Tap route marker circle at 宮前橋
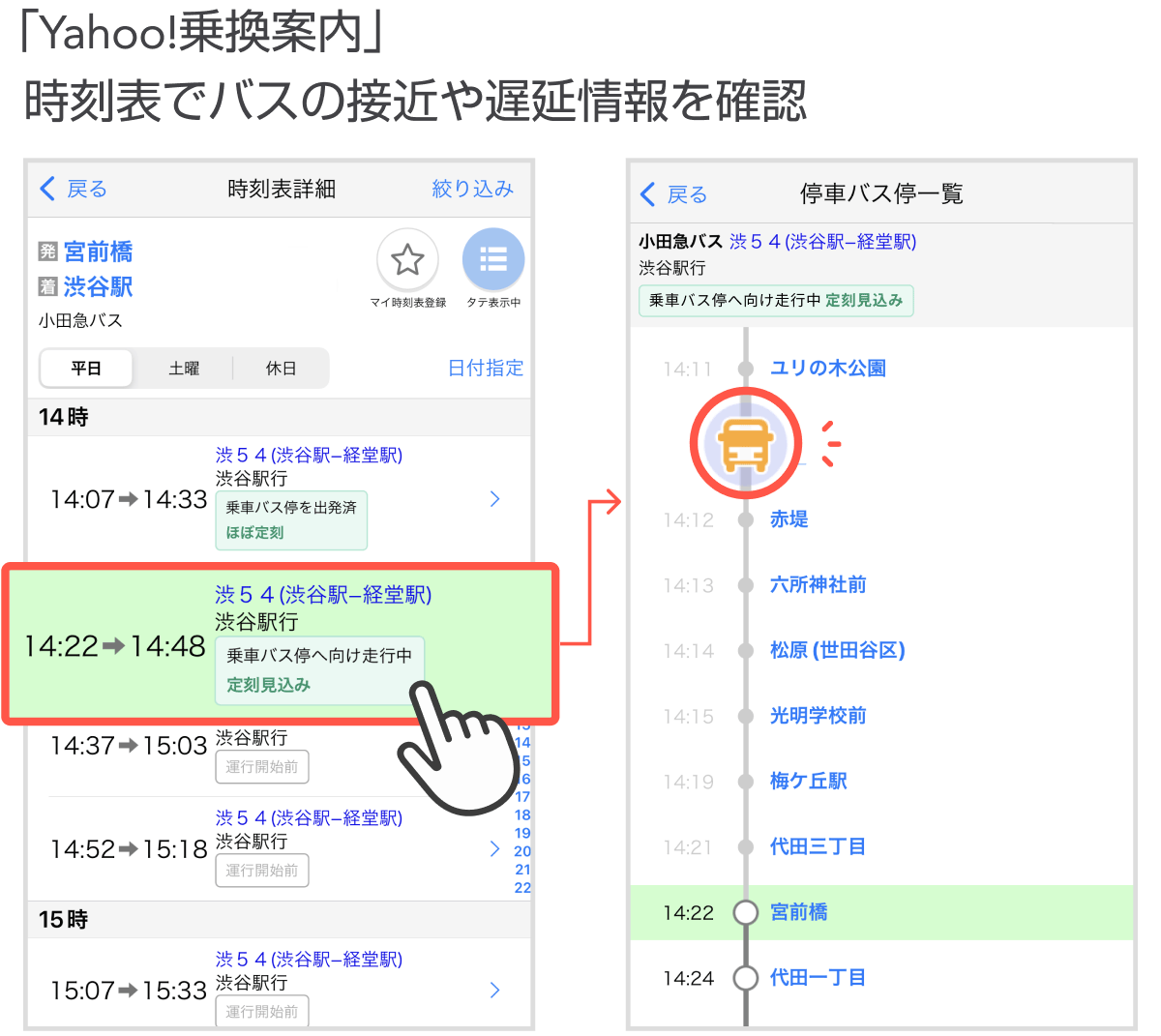Image resolution: width=1161 pixels, height=1036 pixels. (x=745, y=912)
